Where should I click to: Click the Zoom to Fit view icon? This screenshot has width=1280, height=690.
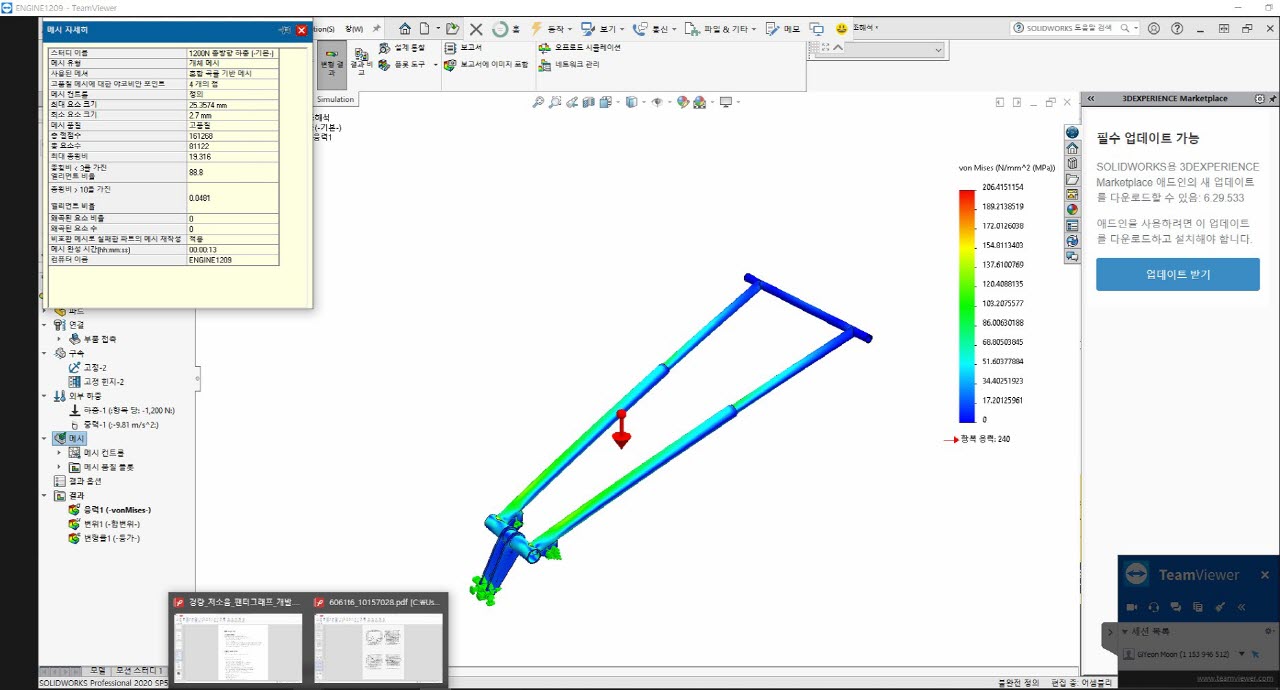[x=538, y=102]
